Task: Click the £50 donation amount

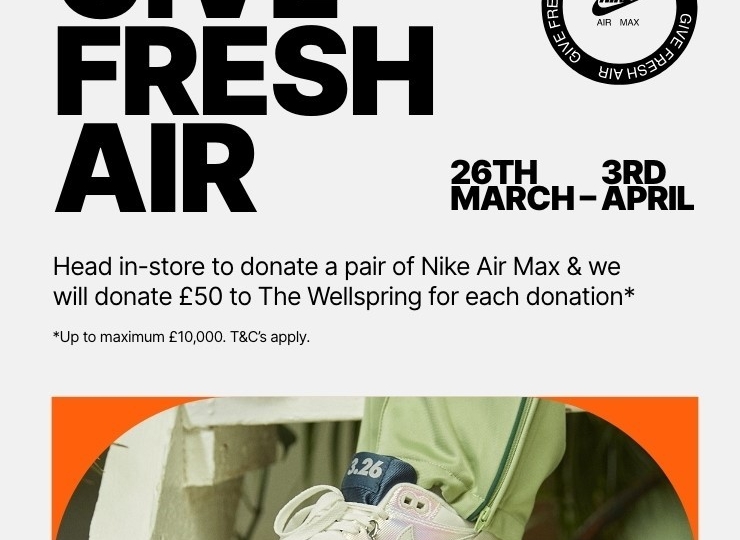Action: tap(201, 297)
